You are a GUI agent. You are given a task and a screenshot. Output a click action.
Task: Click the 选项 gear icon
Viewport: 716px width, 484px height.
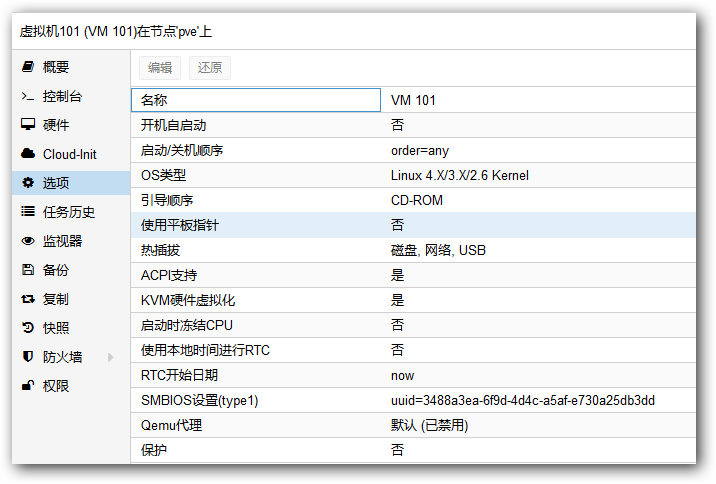tap(28, 183)
